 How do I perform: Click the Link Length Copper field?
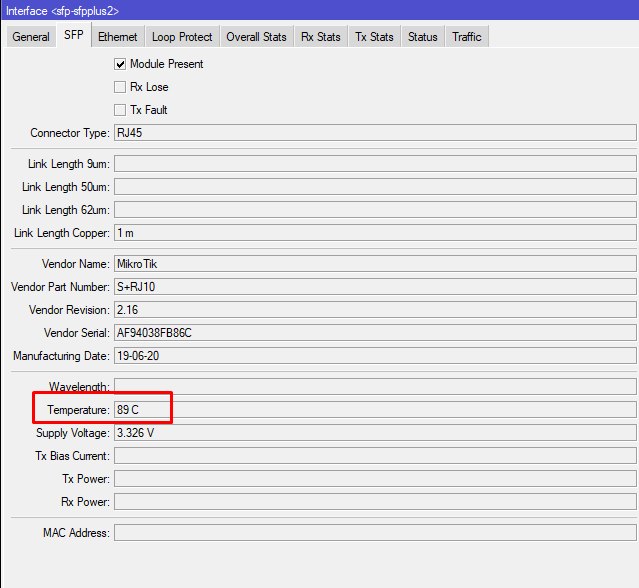pos(375,233)
